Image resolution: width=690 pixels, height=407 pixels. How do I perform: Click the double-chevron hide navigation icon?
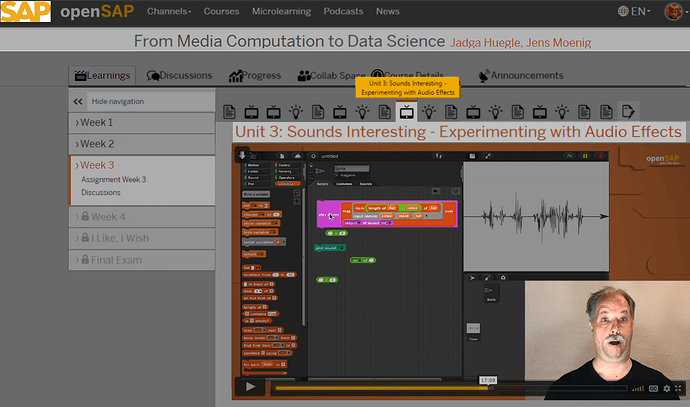pos(78,101)
